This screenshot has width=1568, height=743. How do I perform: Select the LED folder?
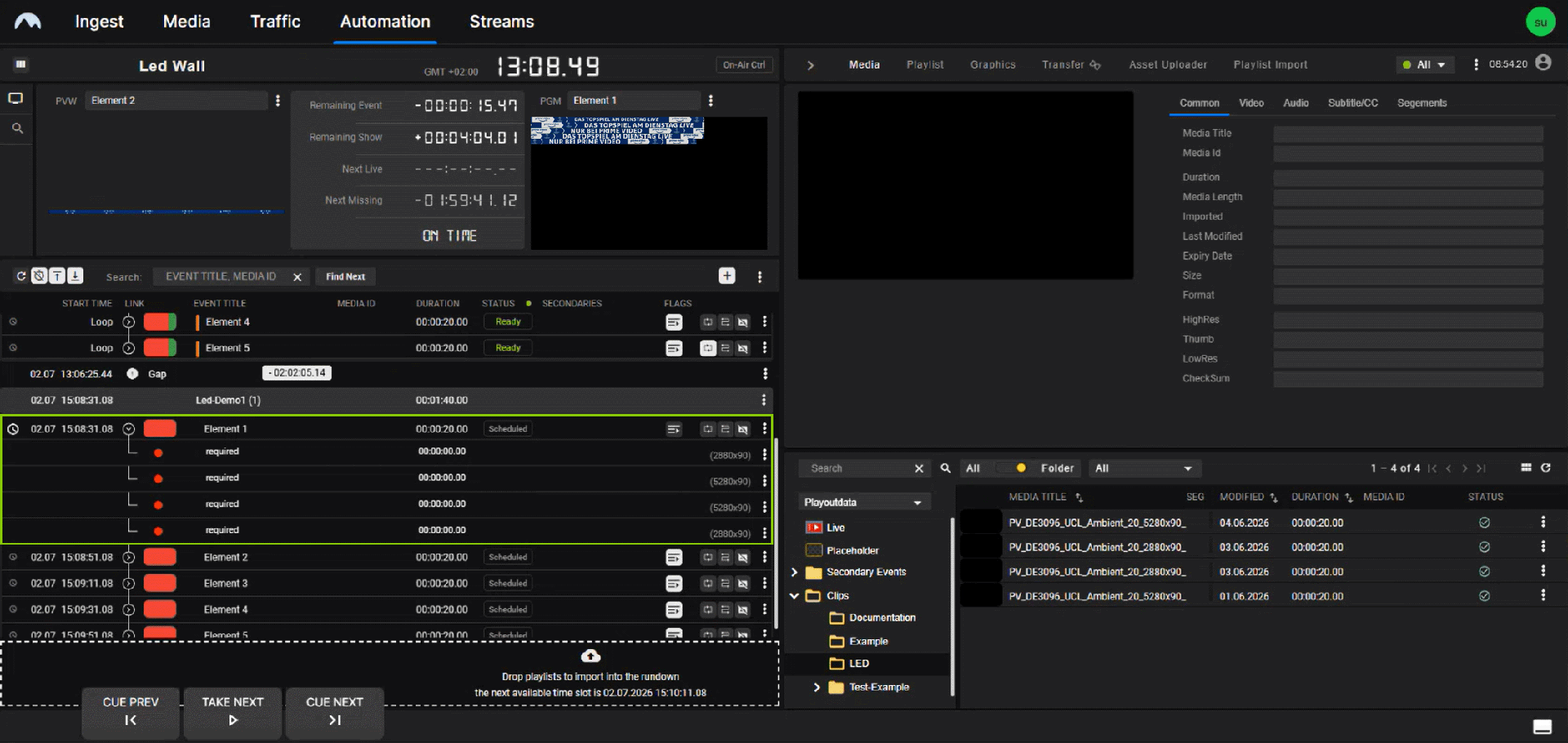pyautogui.click(x=858, y=664)
